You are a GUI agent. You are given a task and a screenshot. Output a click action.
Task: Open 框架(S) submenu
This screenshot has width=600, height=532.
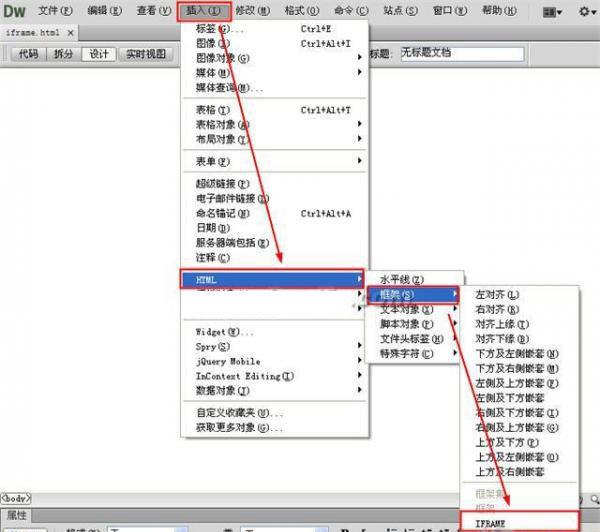(x=413, y=295)
